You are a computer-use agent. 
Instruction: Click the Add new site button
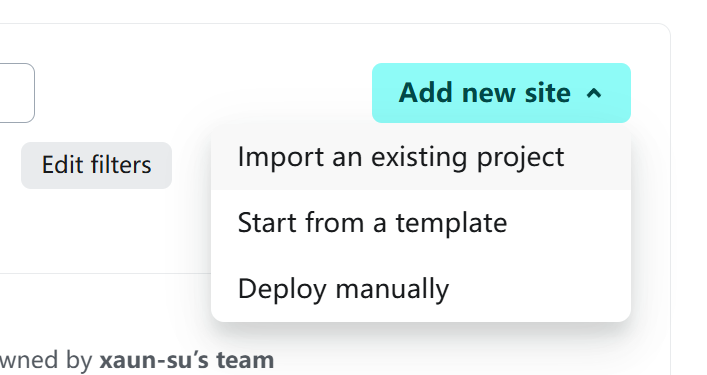(501, 93)
